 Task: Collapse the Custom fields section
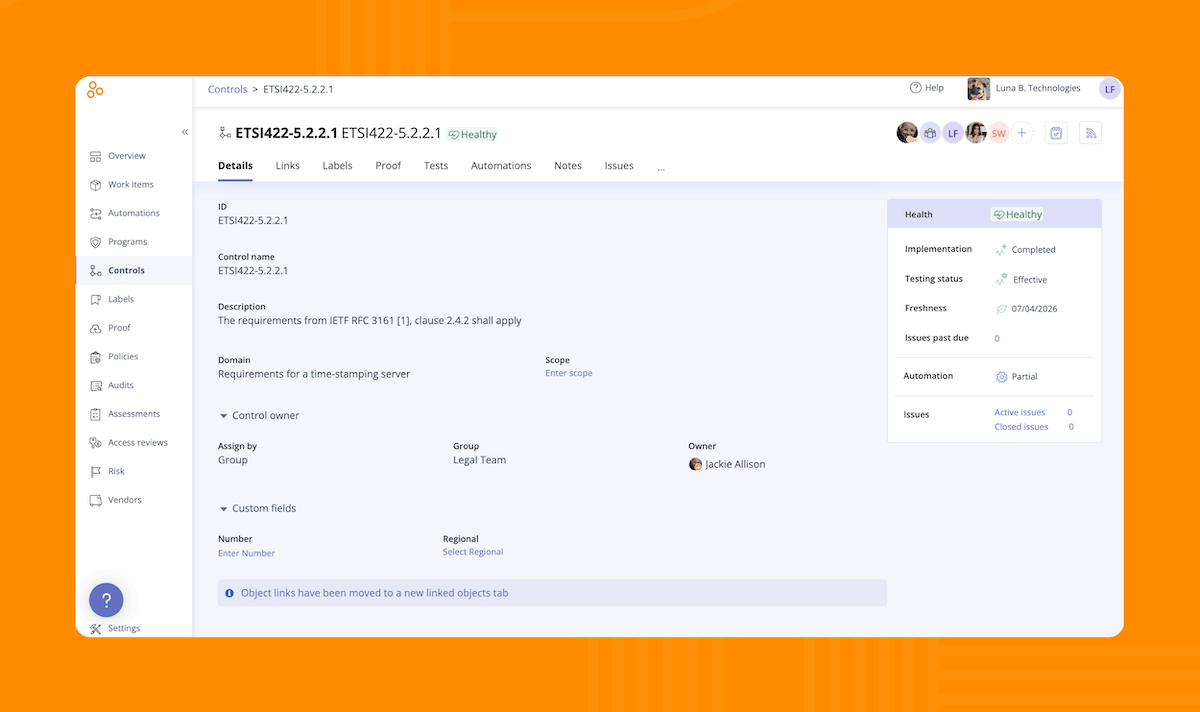click(x=223, y=509)
